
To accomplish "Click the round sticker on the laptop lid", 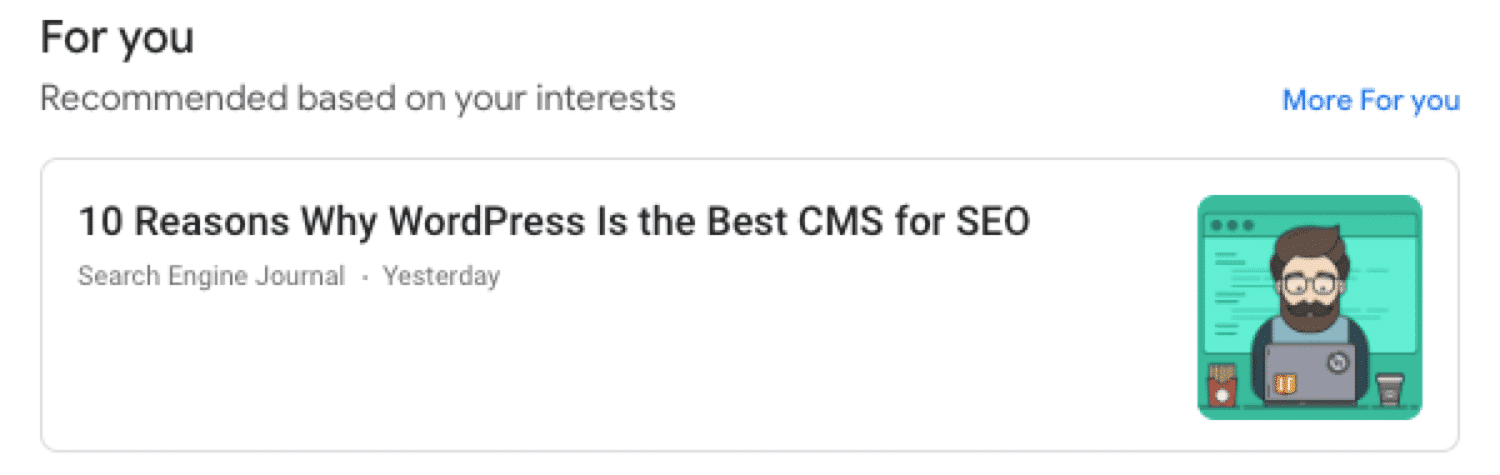I will click(1336, 364).
